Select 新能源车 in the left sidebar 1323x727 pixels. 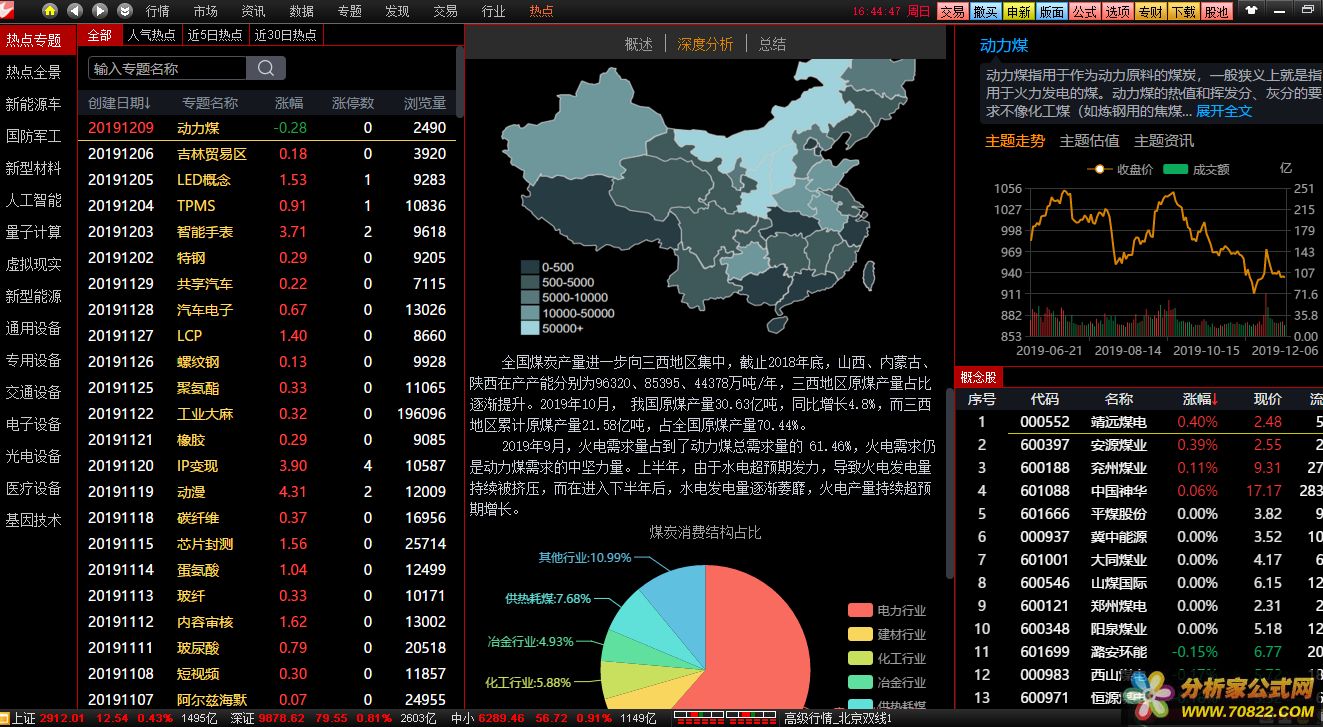pyautogui.click(x=34, y=104)
